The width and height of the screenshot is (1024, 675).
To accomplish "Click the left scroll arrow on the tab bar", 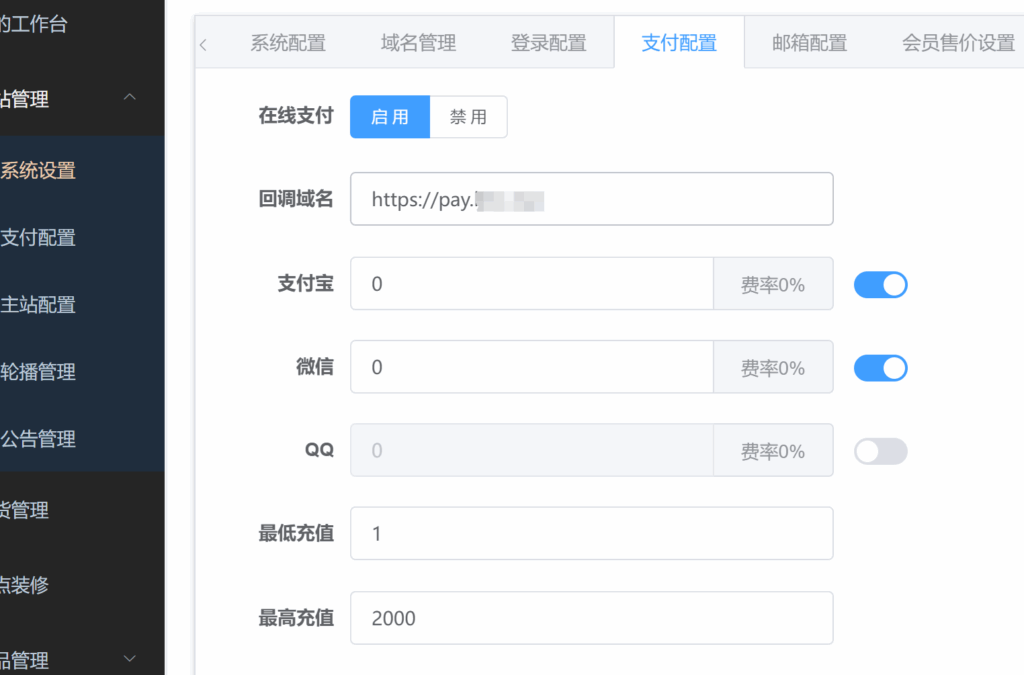I will click(203, 44).
